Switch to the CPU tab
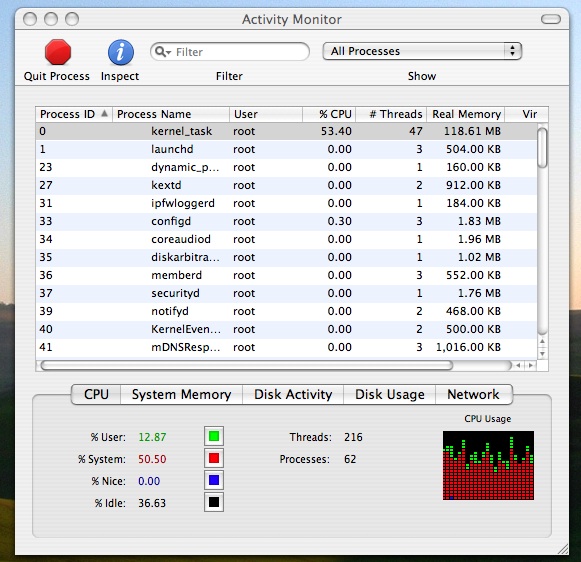 (x=96, y=394)
